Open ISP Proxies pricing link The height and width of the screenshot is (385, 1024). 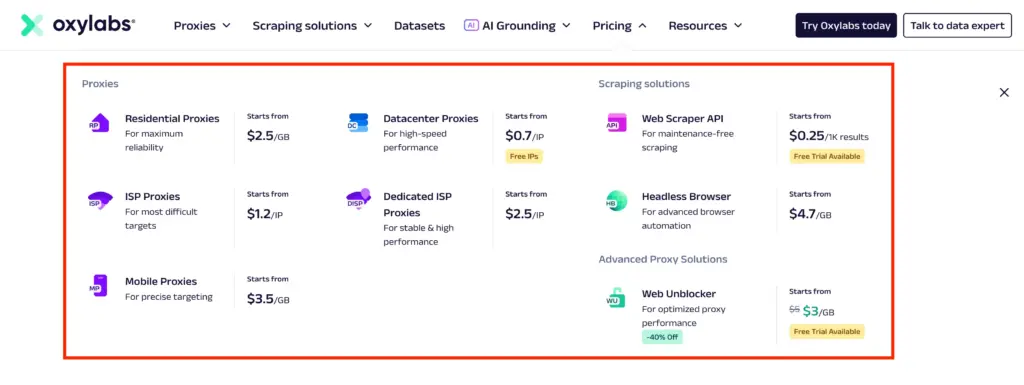click(152, 196)
